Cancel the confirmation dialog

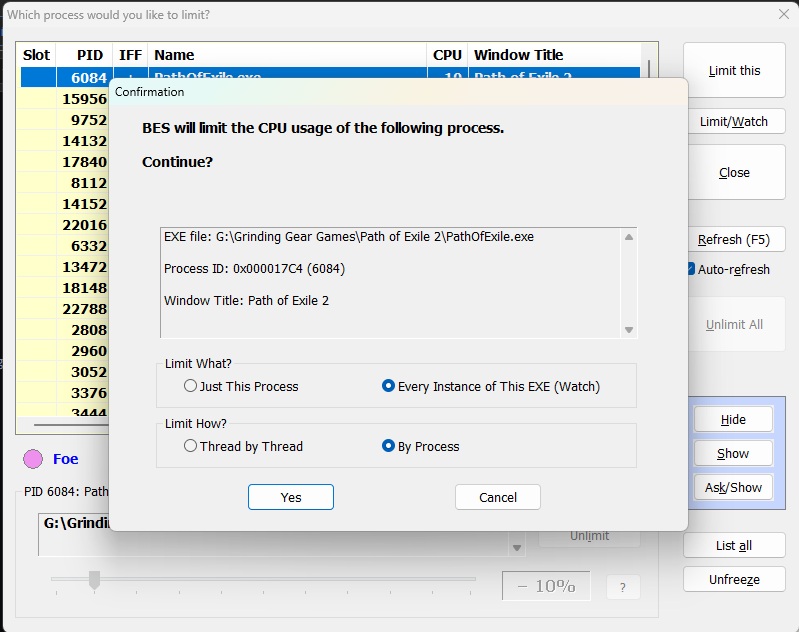[498, 497]
